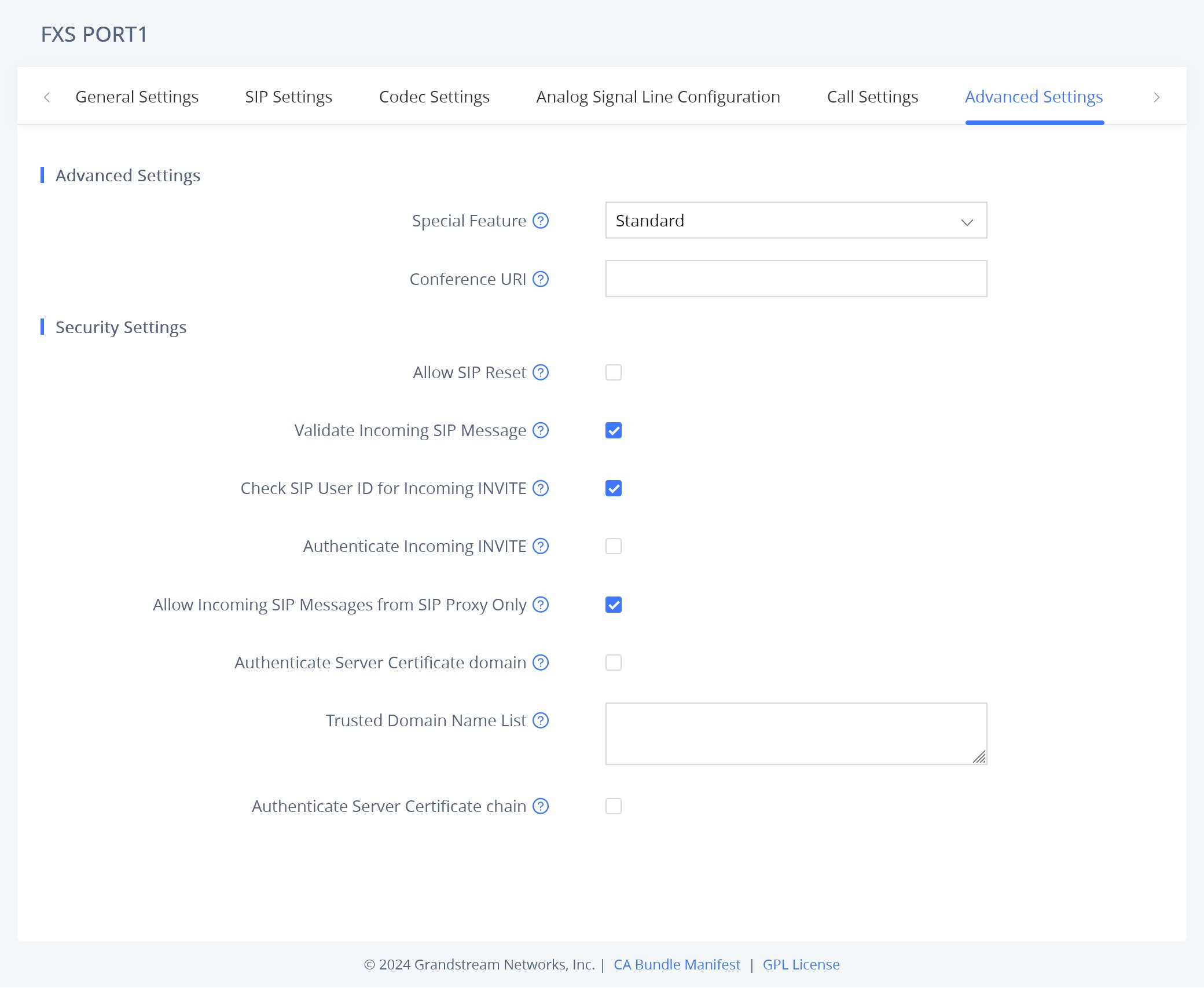
Task: Click help icon next to Special Feature
Action: click(x=540, y=221)
